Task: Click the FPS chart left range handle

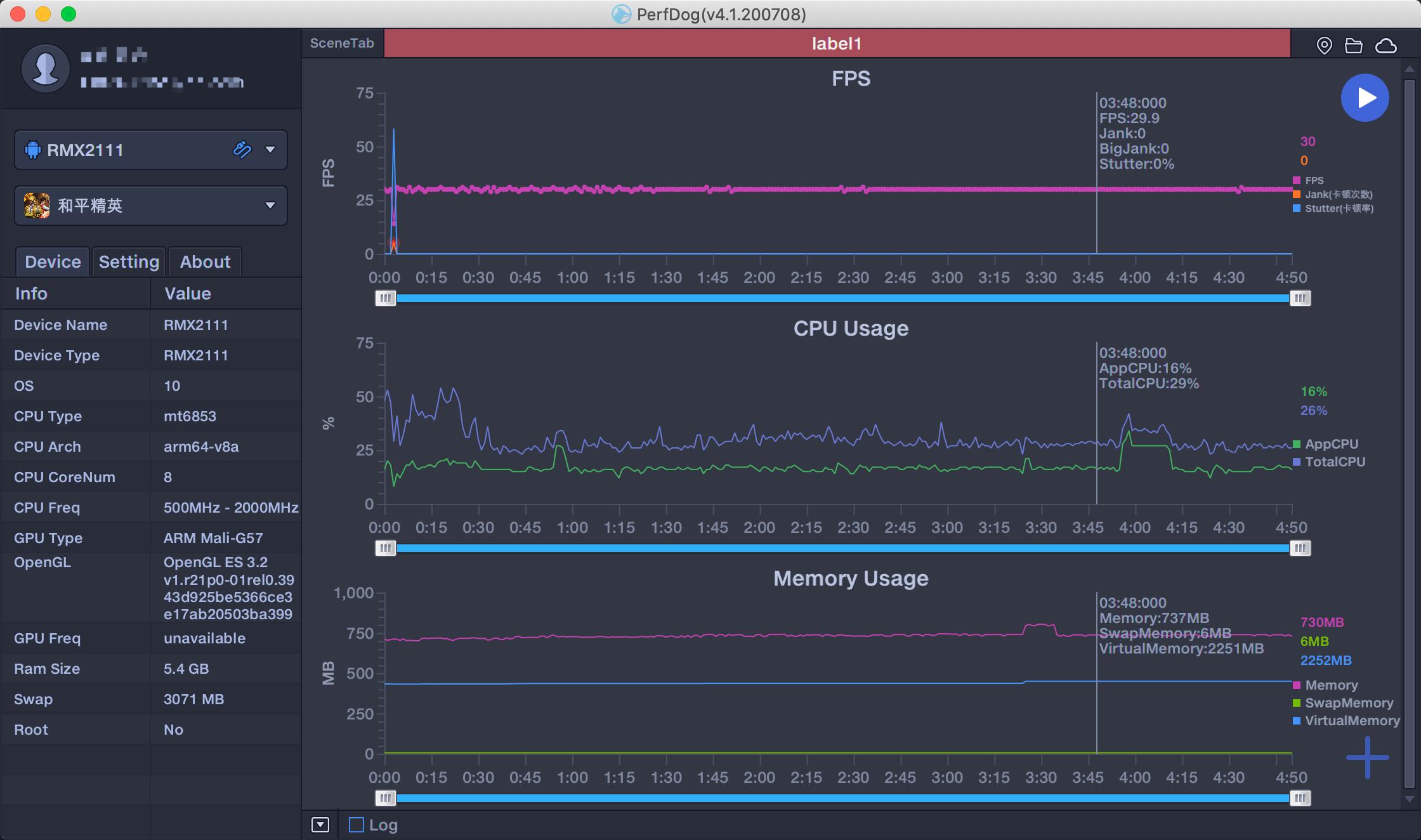Action: click(385, 298)
